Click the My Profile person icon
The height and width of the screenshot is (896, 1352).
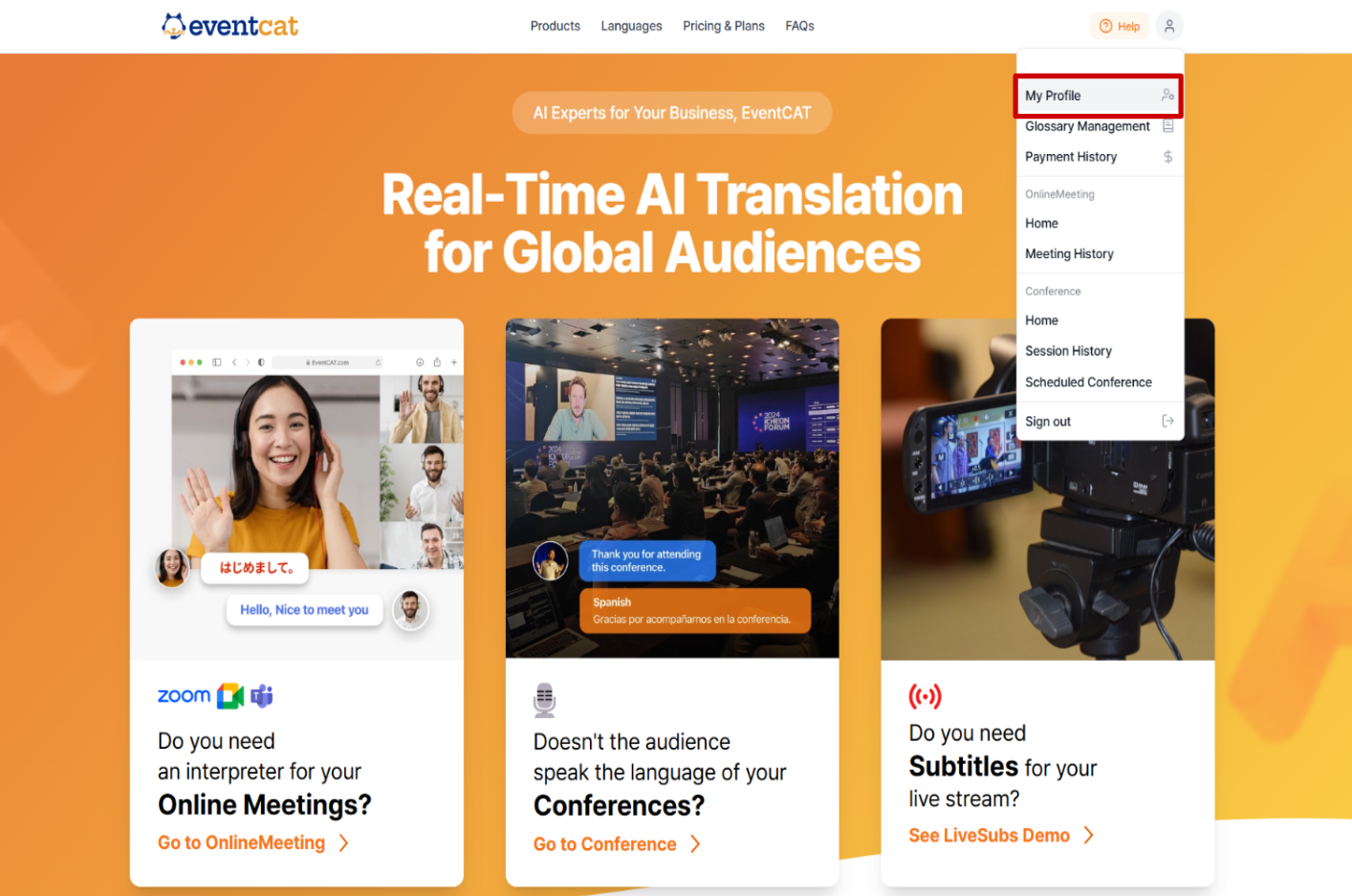(x=1167, y=96)
